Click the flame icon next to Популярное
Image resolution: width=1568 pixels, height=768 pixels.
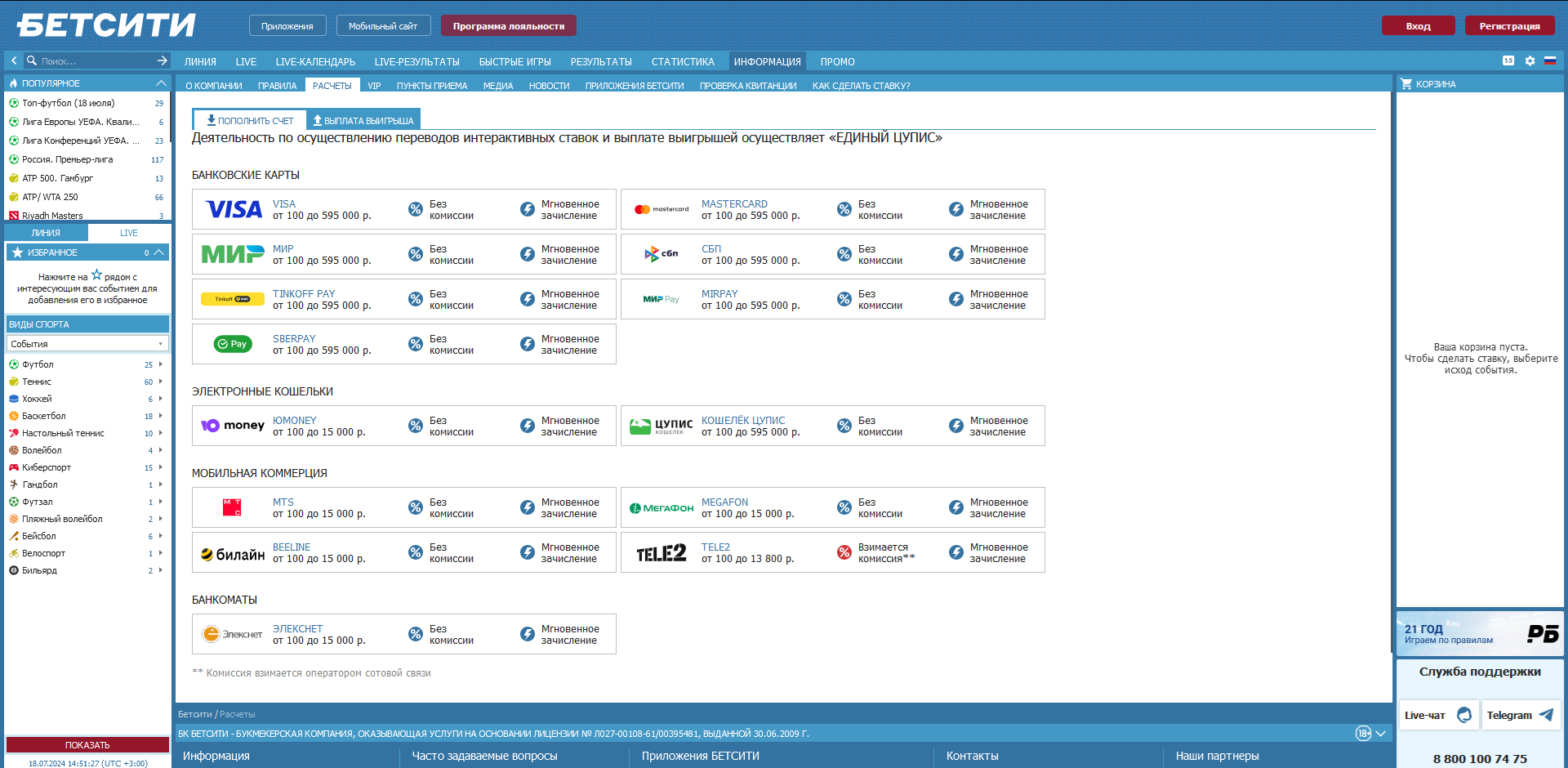click(x=13, y=83)
